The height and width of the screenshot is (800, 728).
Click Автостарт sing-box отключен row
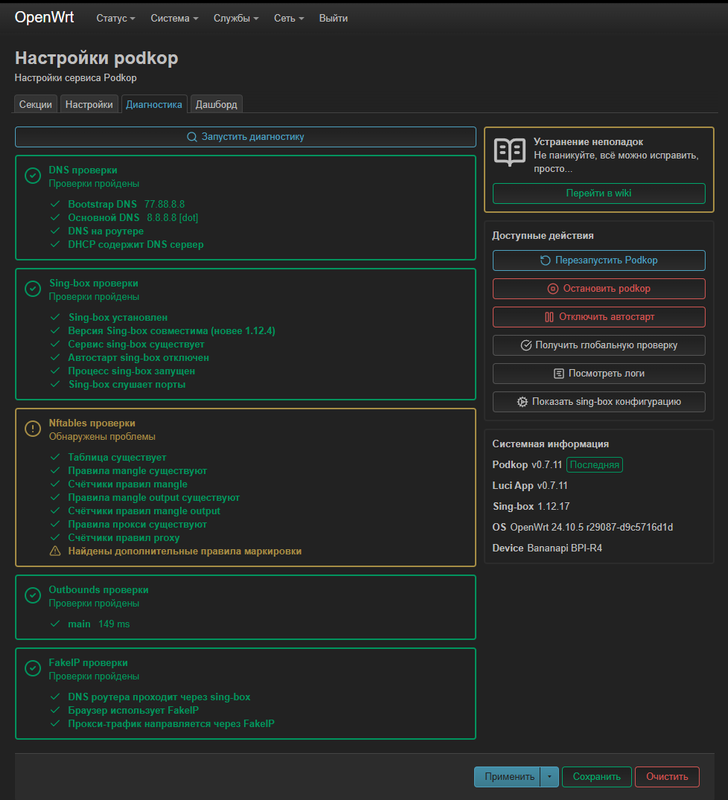(x=138, y=358)
